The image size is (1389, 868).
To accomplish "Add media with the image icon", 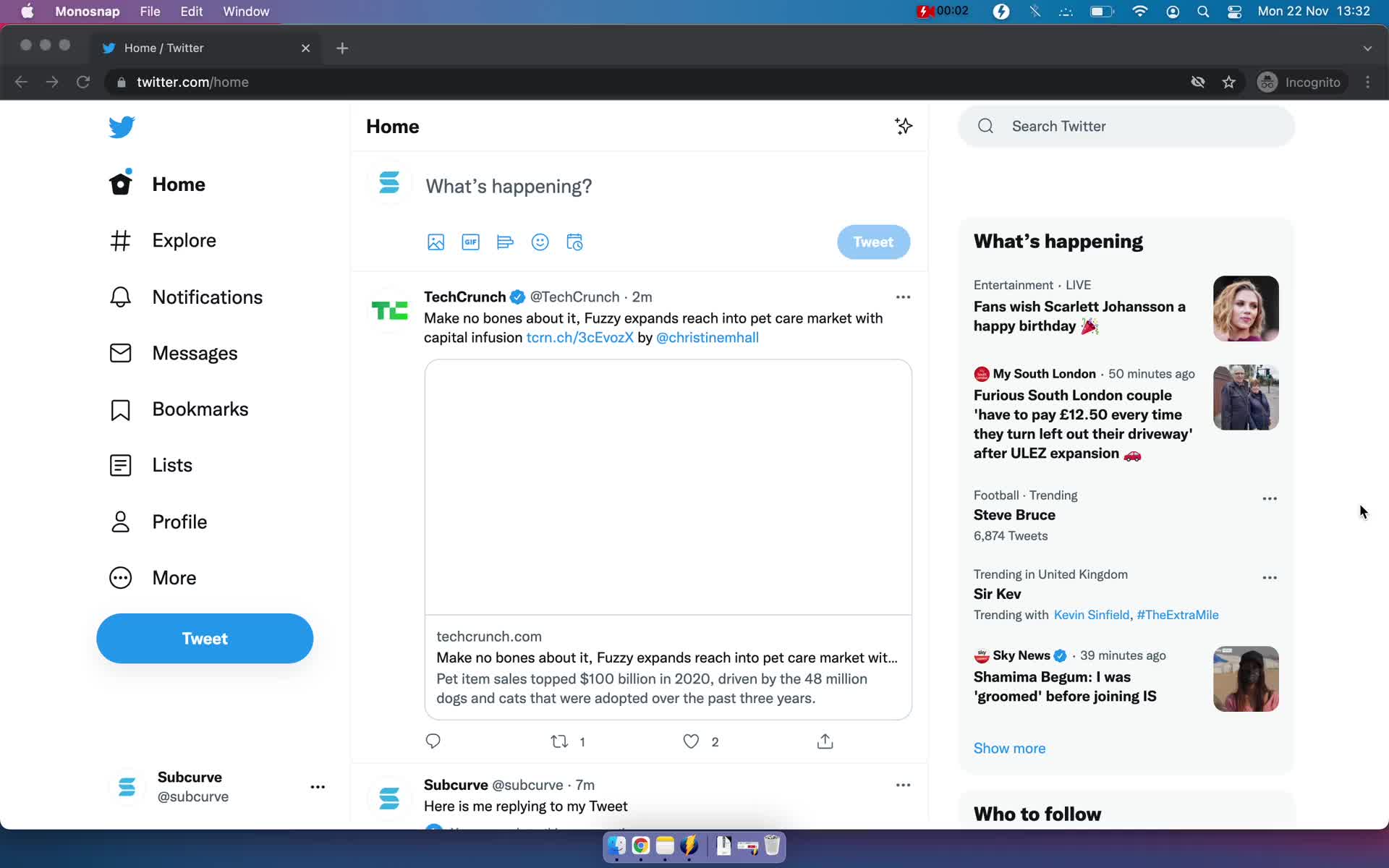I will tap(436, 242).
